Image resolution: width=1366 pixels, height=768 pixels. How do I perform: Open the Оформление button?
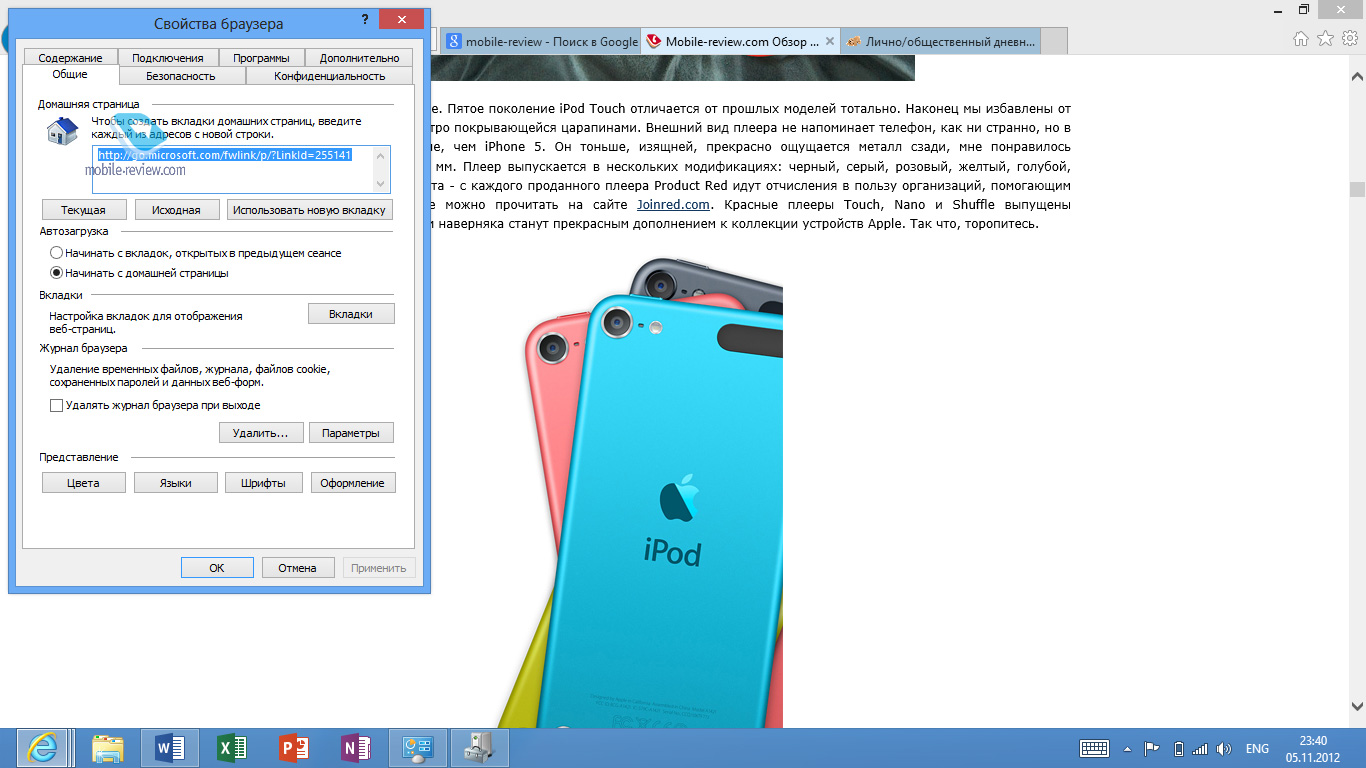[353, 483]
